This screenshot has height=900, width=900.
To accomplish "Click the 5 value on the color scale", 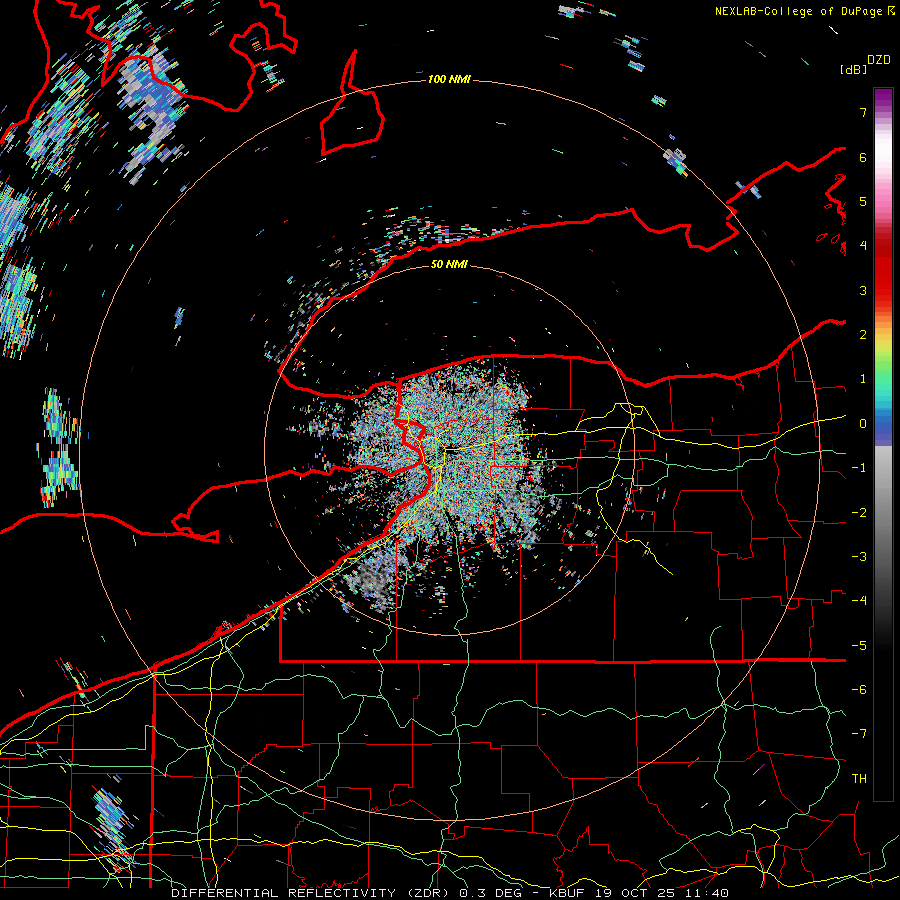I will point(863,201).
